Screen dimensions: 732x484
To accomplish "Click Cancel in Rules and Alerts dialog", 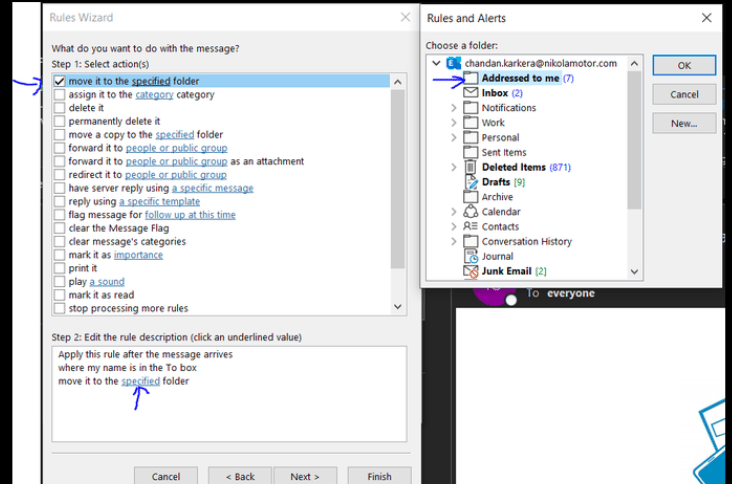I will coord(684,94).
